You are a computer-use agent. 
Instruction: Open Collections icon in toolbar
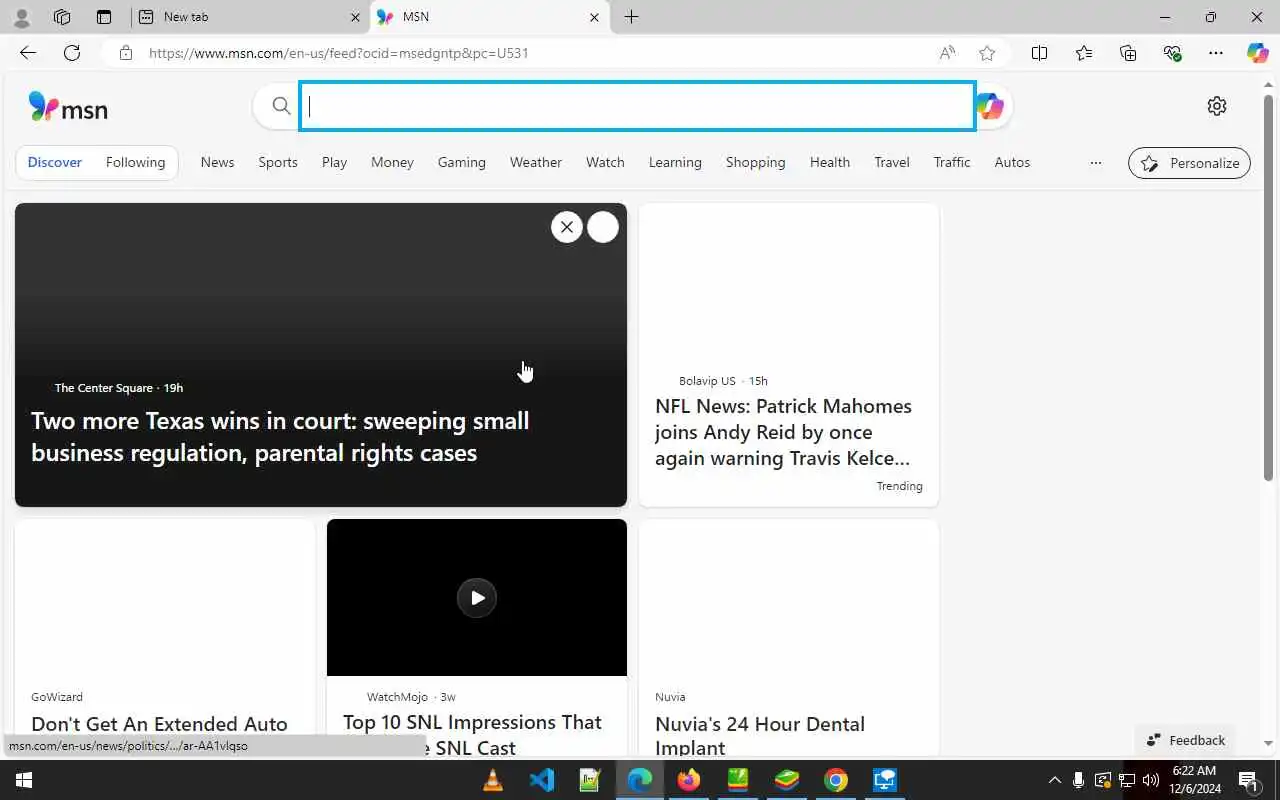[1128, 53]
